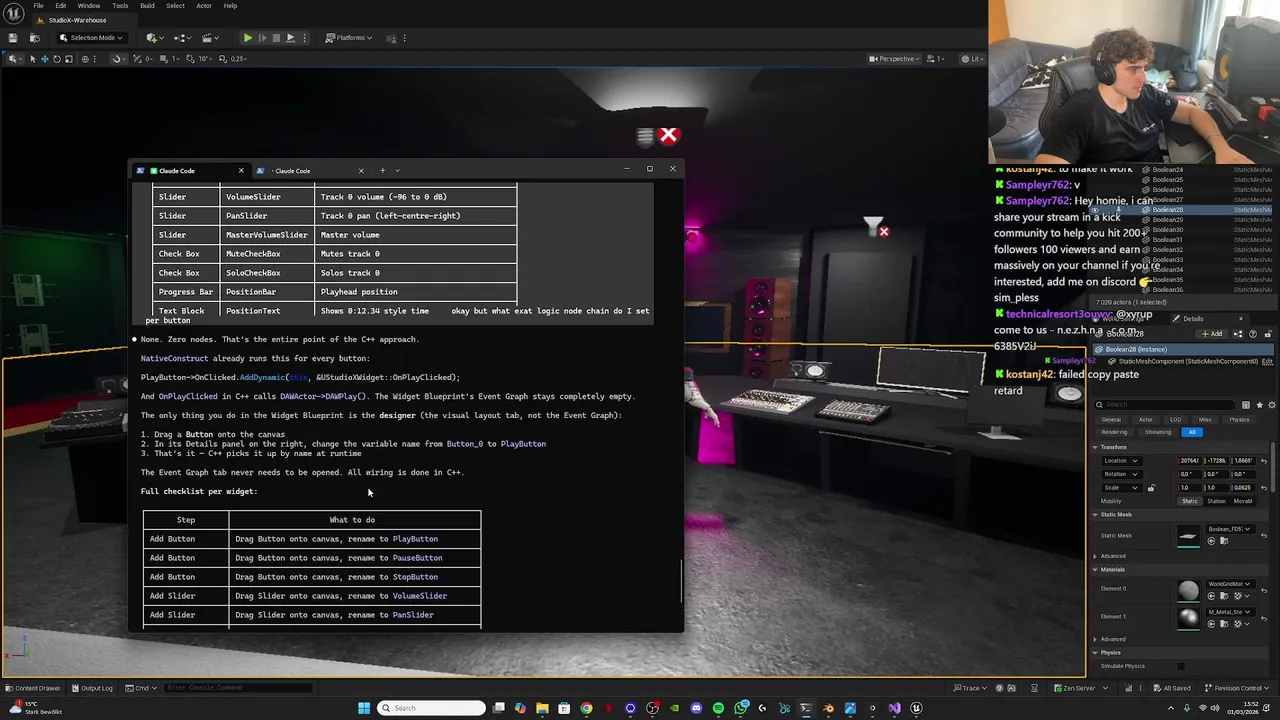Focus the console command input
This screenshot has width=1280, height=720.
coord(238,688)
